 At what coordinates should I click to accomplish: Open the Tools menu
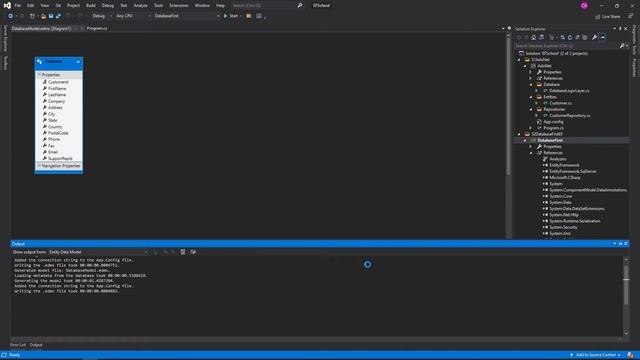point(158,6)
